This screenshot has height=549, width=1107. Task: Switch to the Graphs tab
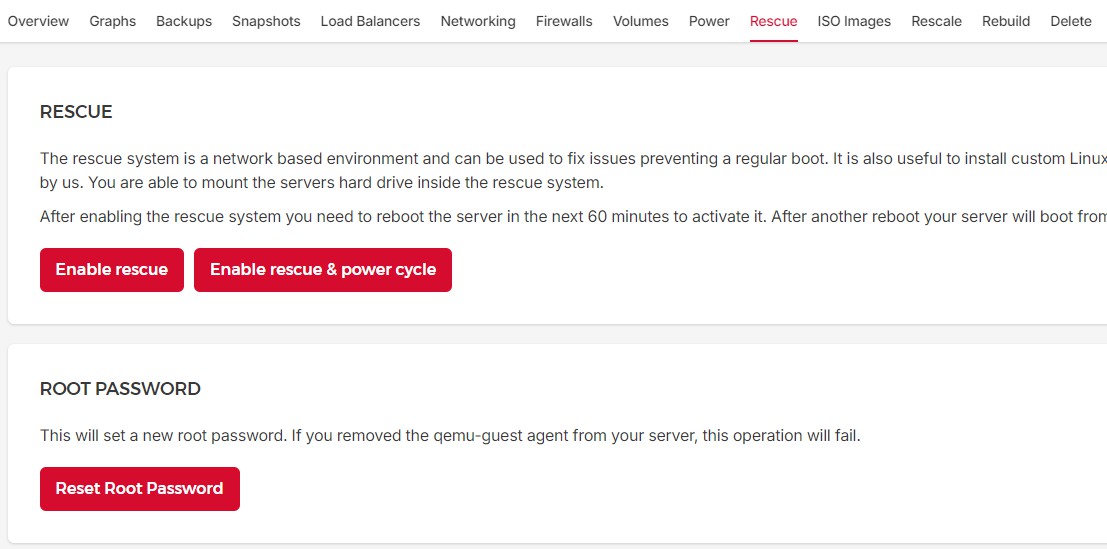[112, 21]
